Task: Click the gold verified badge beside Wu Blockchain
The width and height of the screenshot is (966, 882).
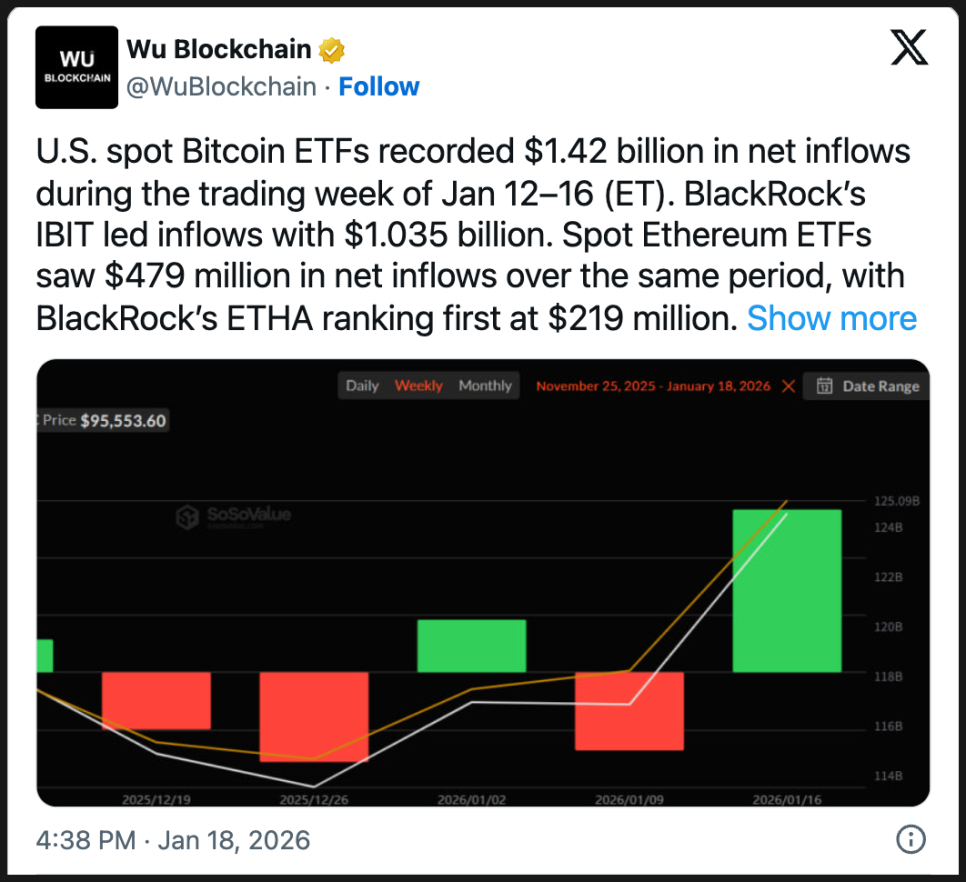Action: [332, 49]
